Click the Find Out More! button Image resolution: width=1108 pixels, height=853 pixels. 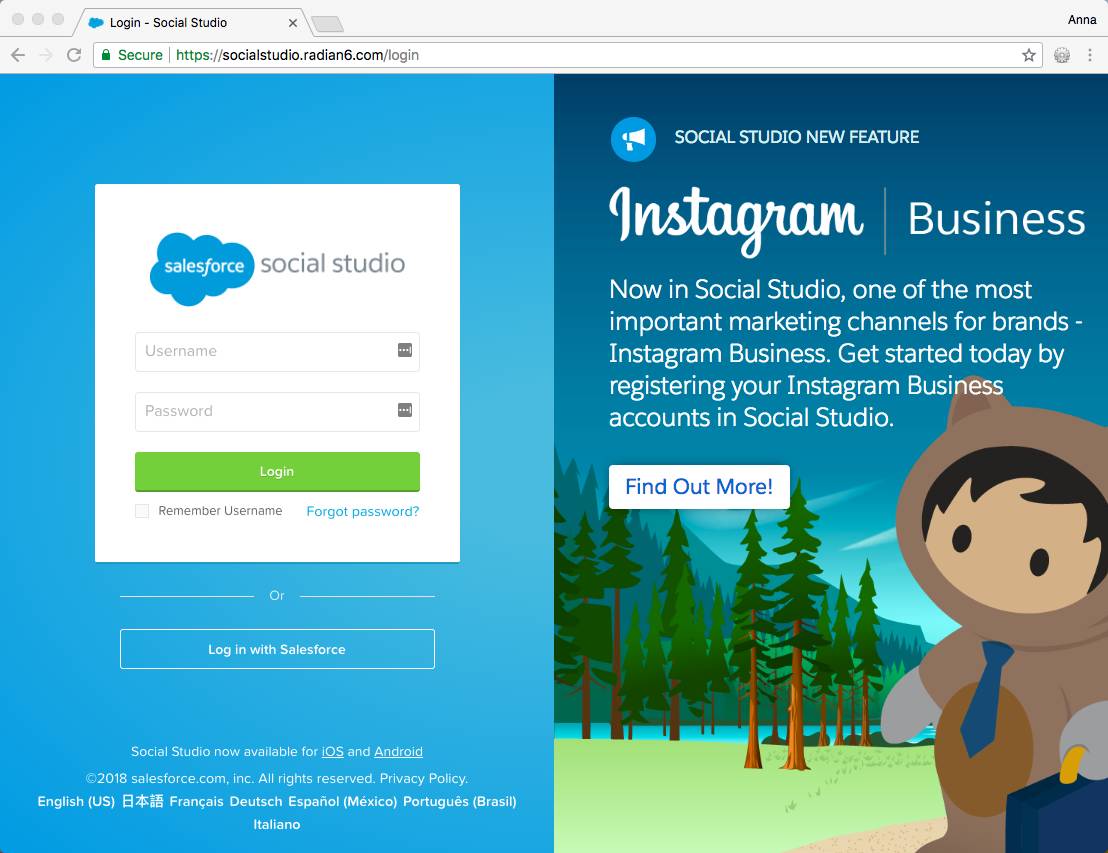click(699, 487)
